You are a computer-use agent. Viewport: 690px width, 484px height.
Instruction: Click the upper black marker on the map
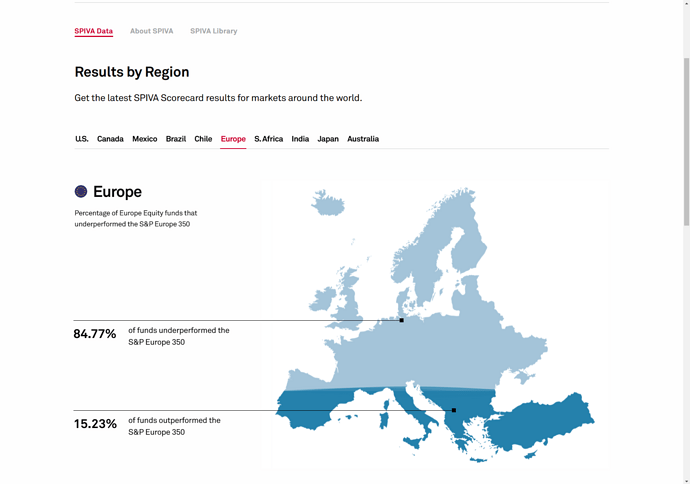coord(401,321)
